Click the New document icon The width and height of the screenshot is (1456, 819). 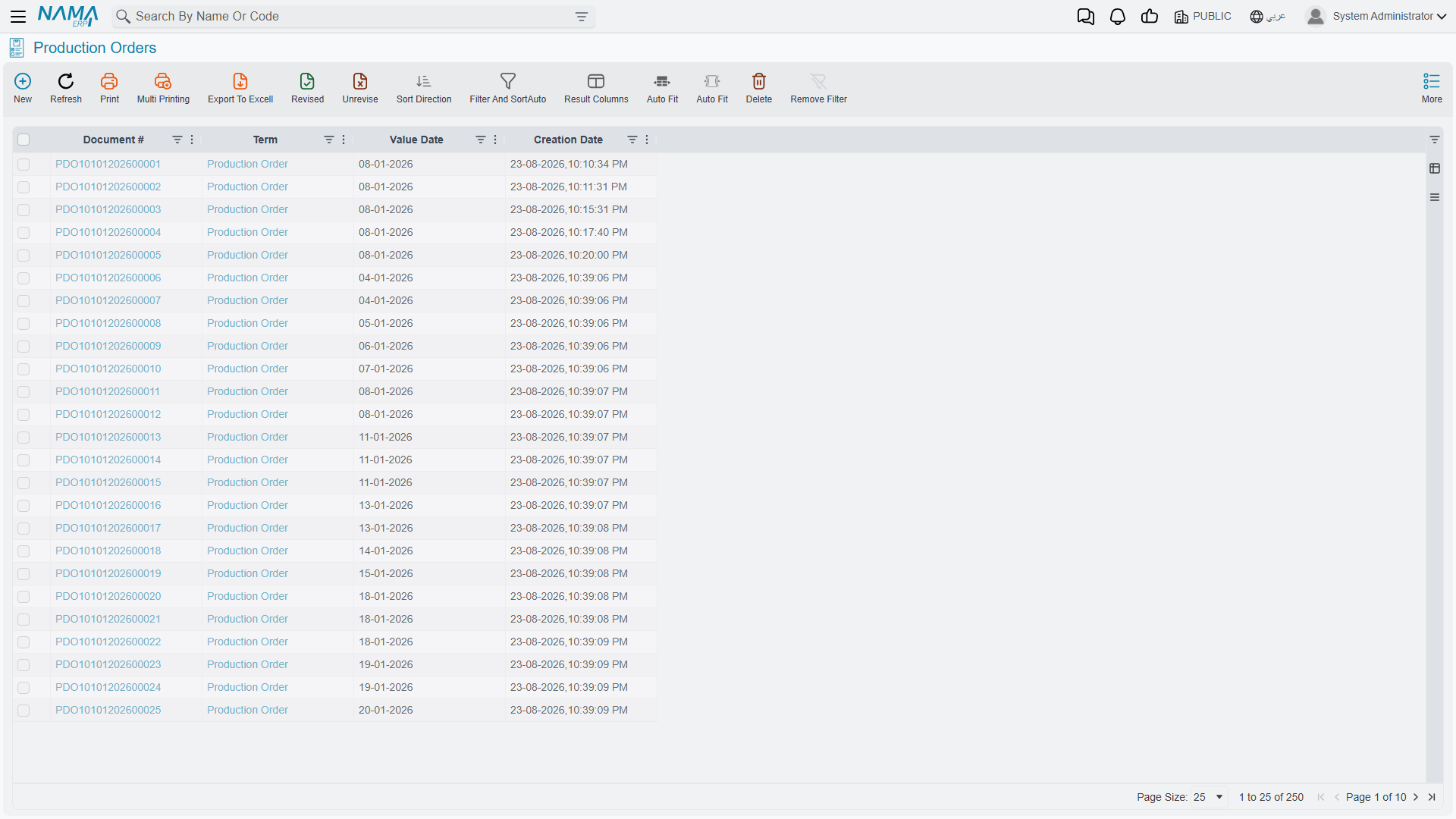pos(23,81)
